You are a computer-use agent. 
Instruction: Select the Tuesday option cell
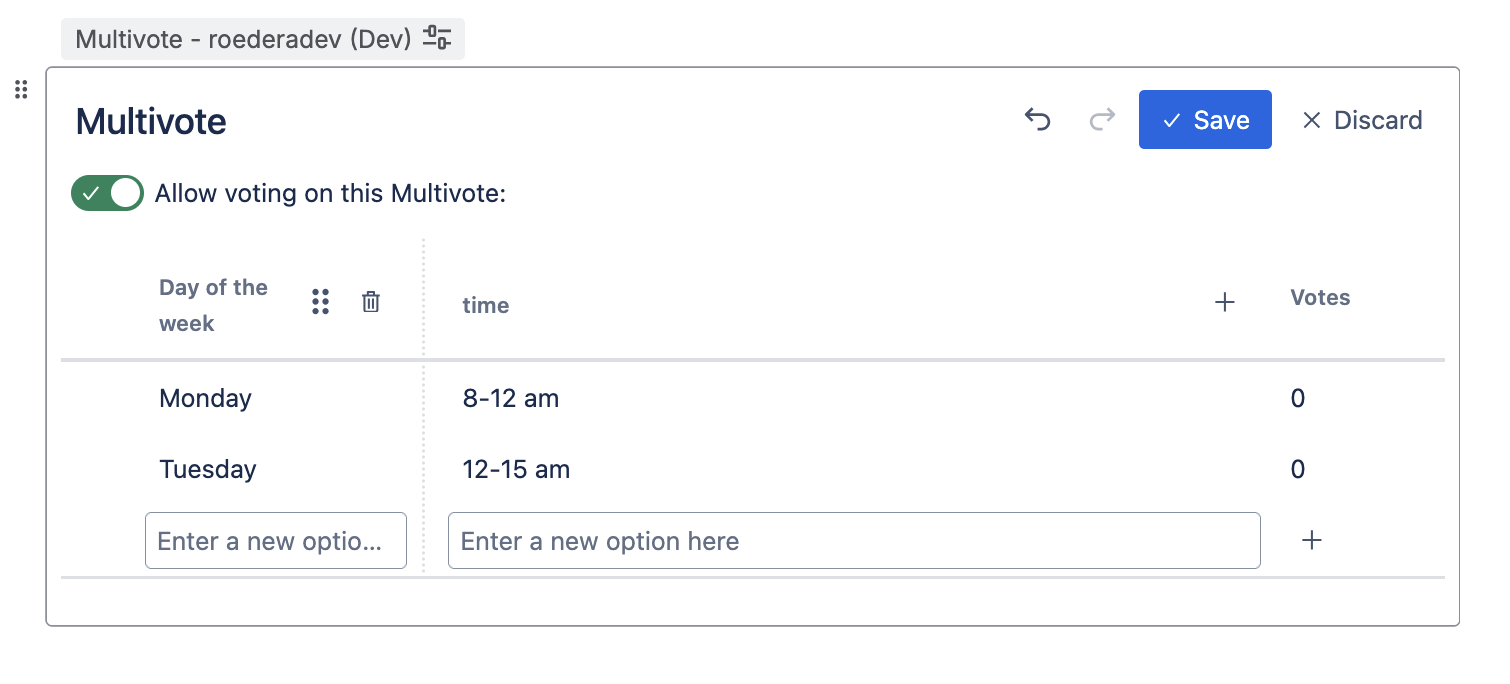pos(208,469)
